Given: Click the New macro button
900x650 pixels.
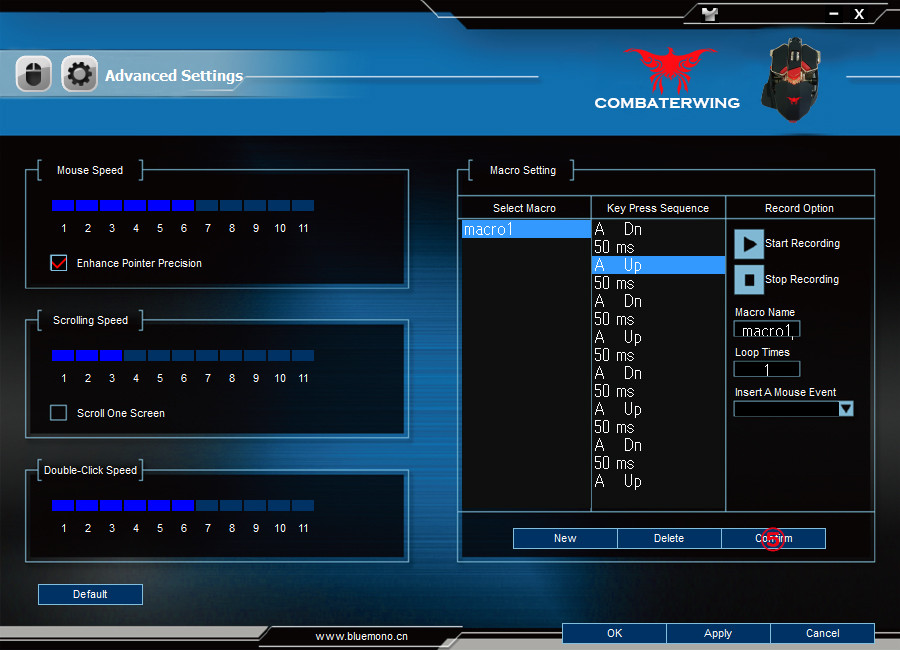Looking at the screenshot, I should point(565,539).
